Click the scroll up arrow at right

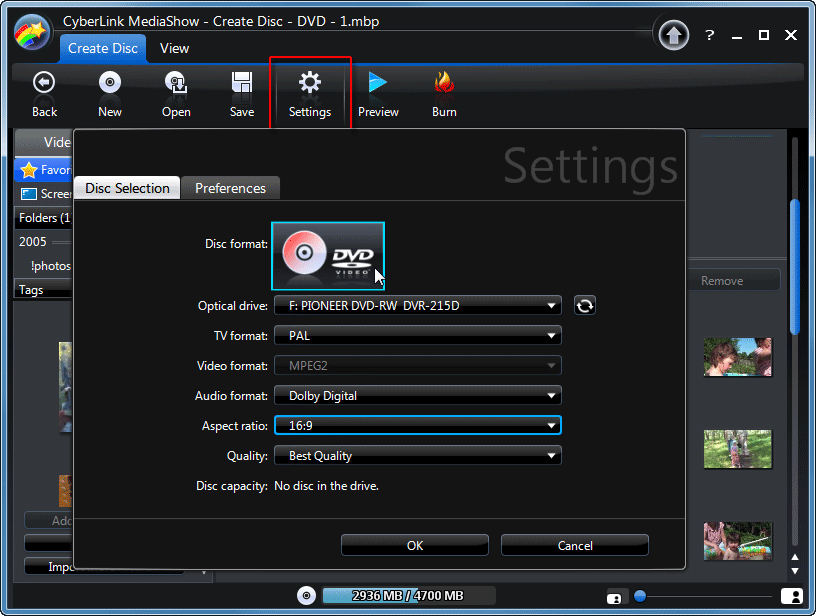(795, 557)
